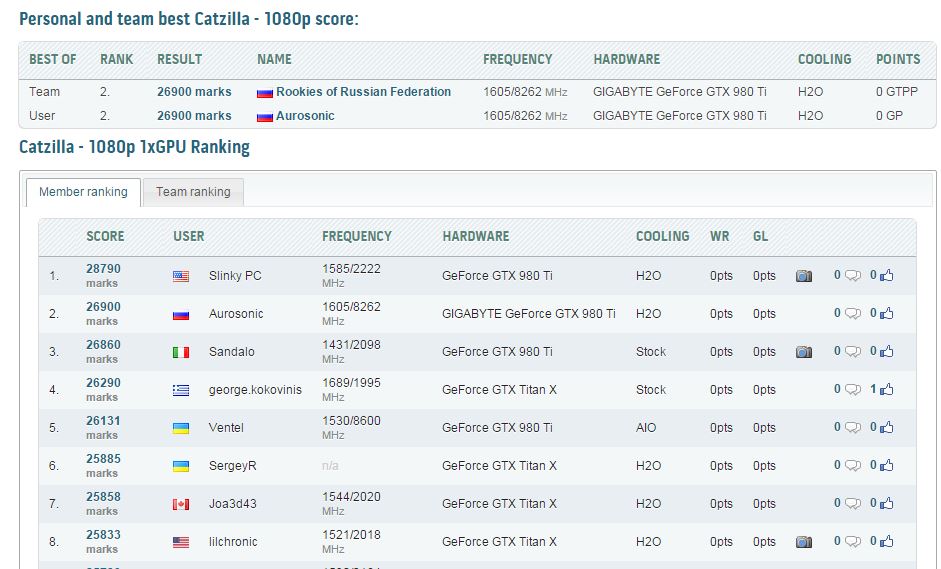Open User row 26900 marks result
Image resolution: width=941 pixels, height=569 pixels.
pyautogui.click(x=194, y=116)
